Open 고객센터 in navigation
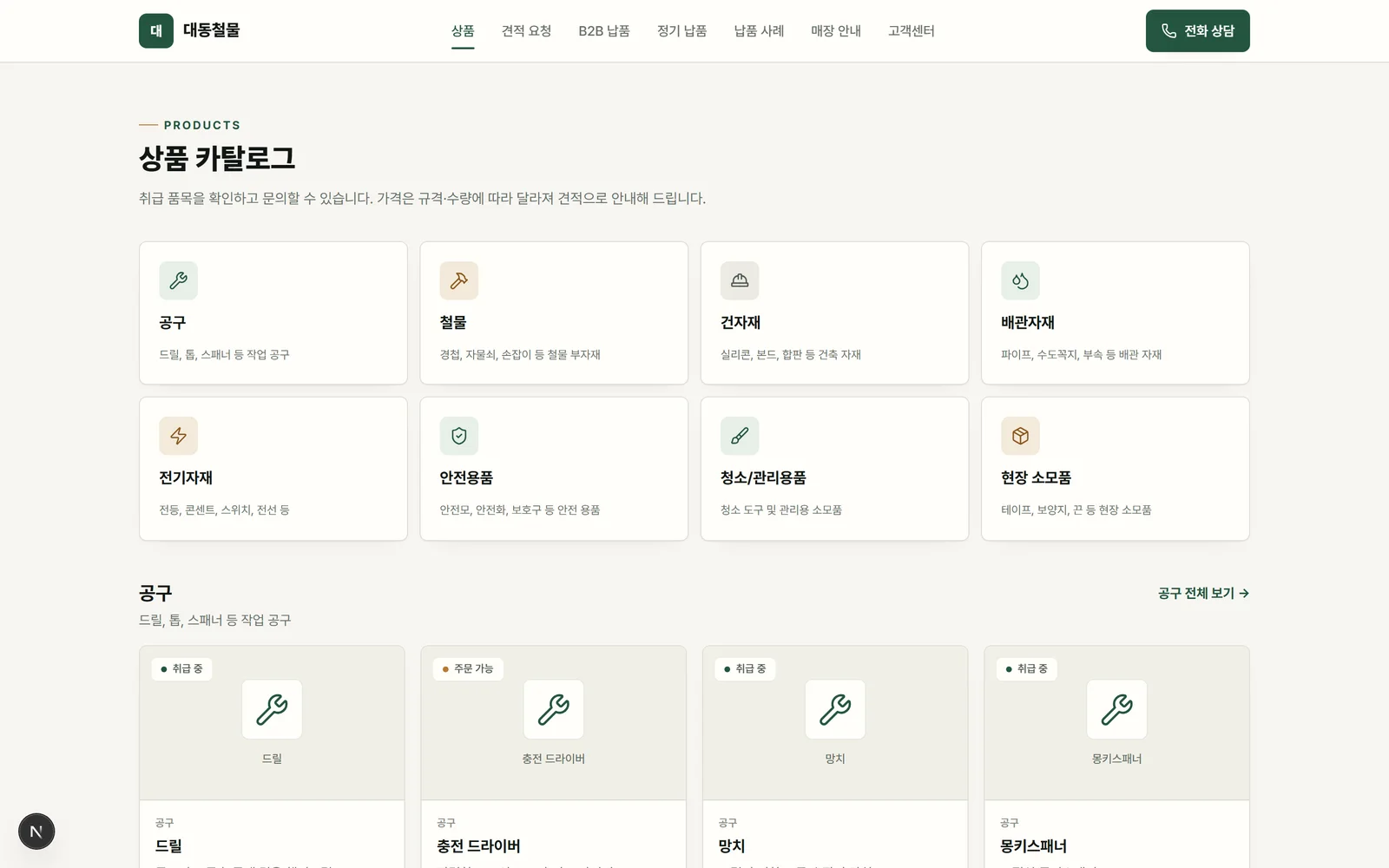The image size is (1389, 868). [x=912, y=31]
